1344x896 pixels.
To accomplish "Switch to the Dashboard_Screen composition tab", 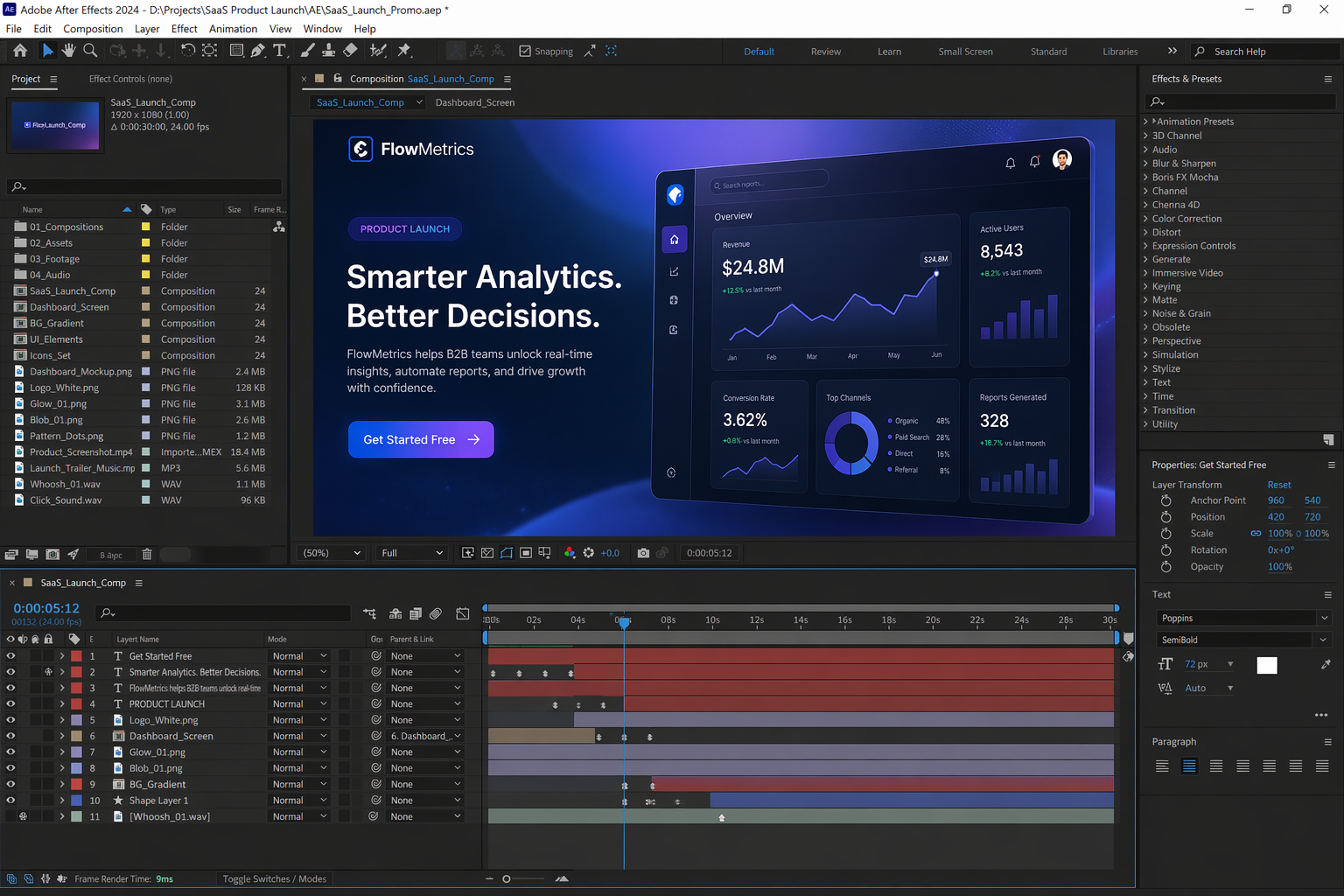I will coord(475,102).
